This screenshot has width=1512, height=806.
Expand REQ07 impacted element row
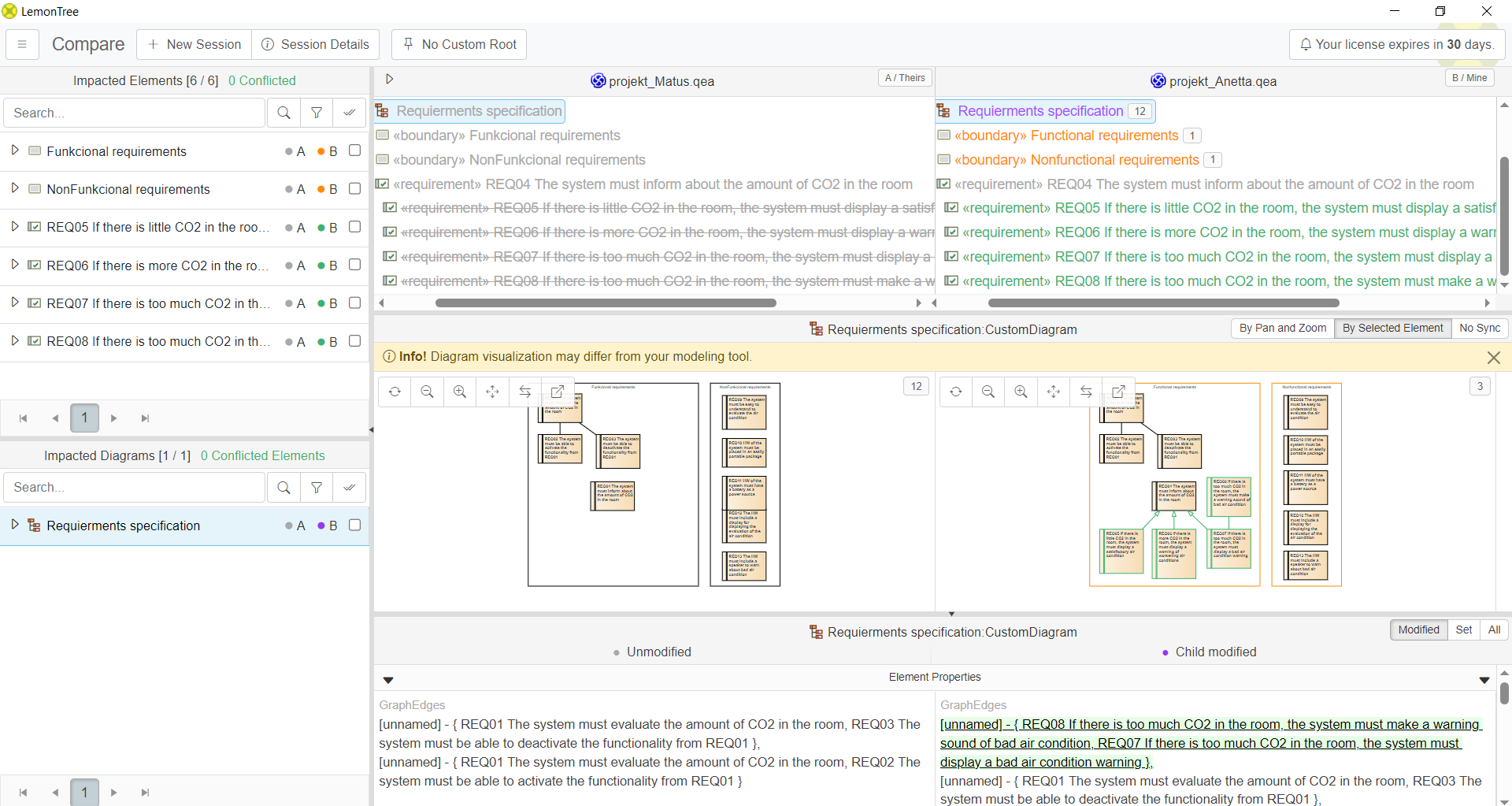tap(14, 303)
